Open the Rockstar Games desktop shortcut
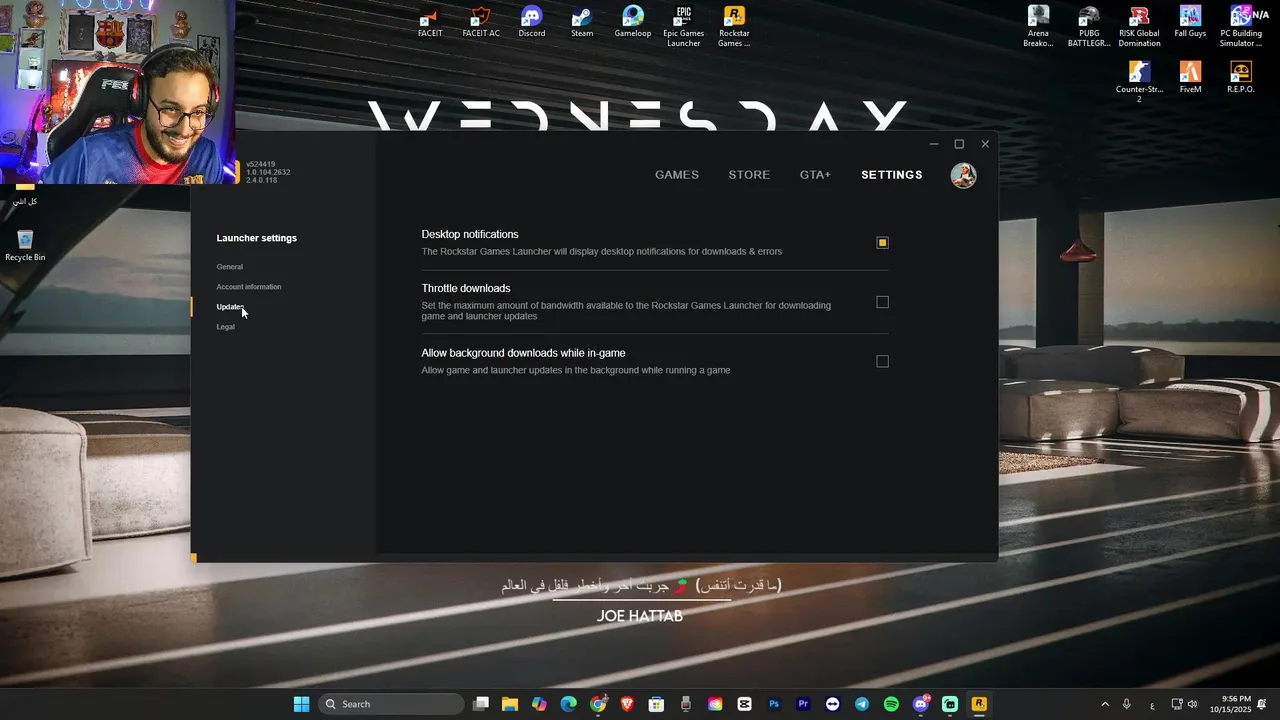The height and width of the screenshot is (720, 1280). [734, 27]
